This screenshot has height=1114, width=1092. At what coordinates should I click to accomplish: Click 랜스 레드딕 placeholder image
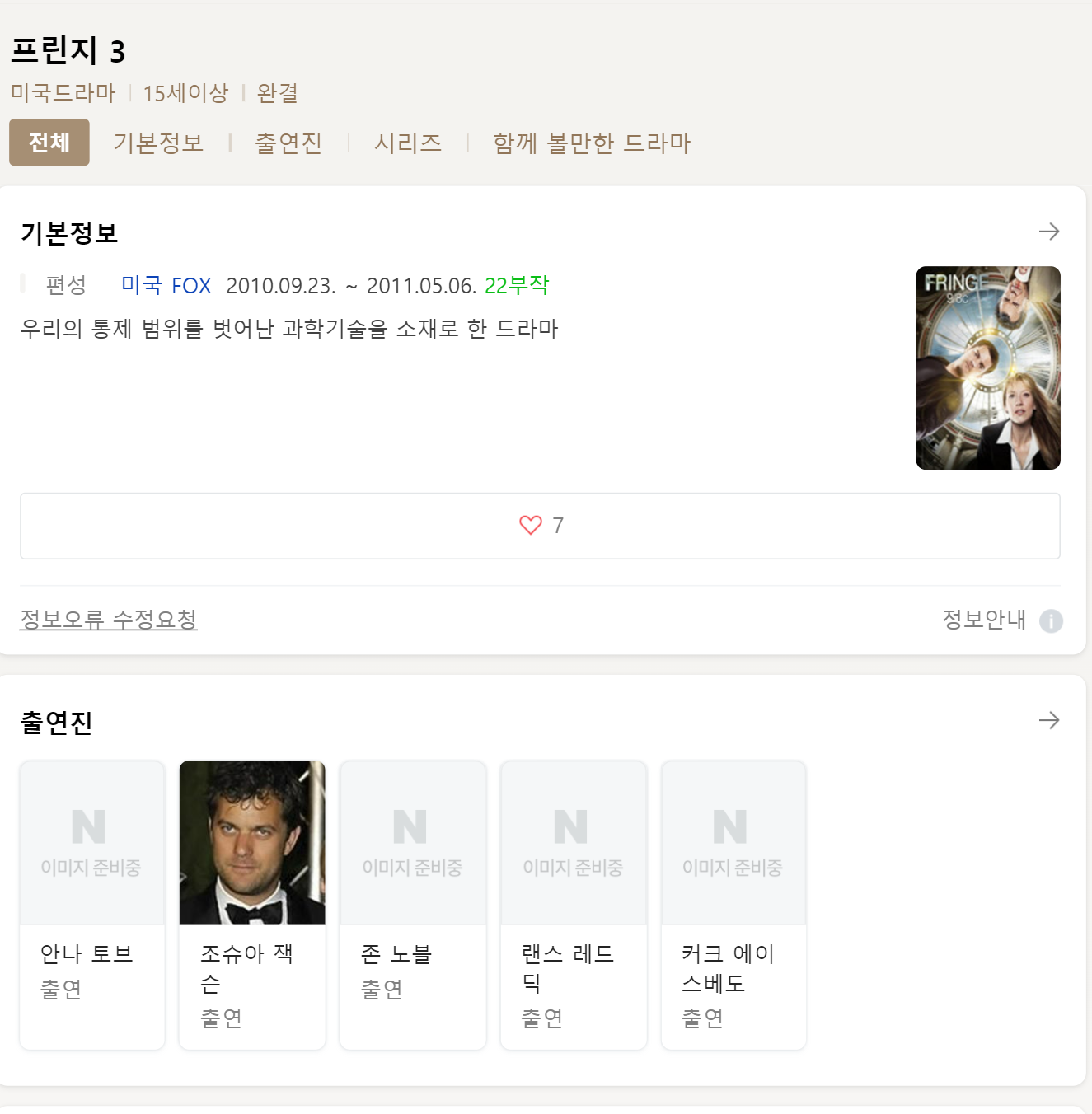coord(574,842)
